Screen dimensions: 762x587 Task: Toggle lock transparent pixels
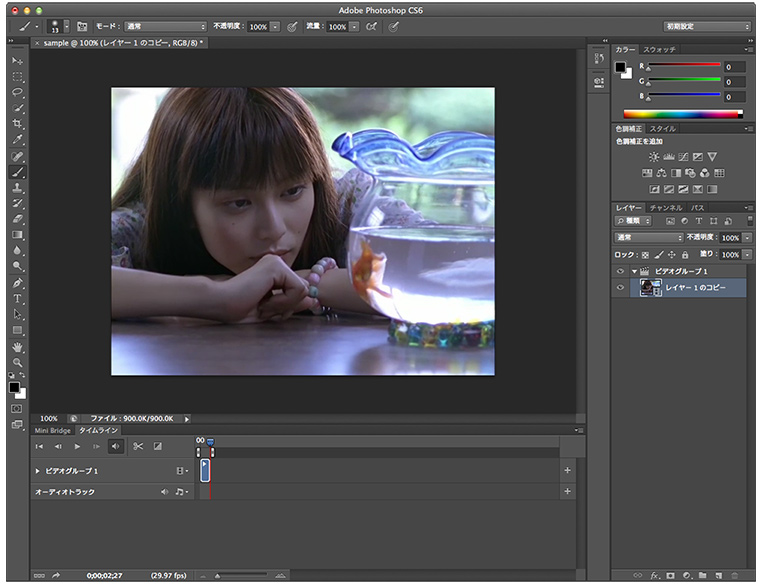tap(645, 255)
